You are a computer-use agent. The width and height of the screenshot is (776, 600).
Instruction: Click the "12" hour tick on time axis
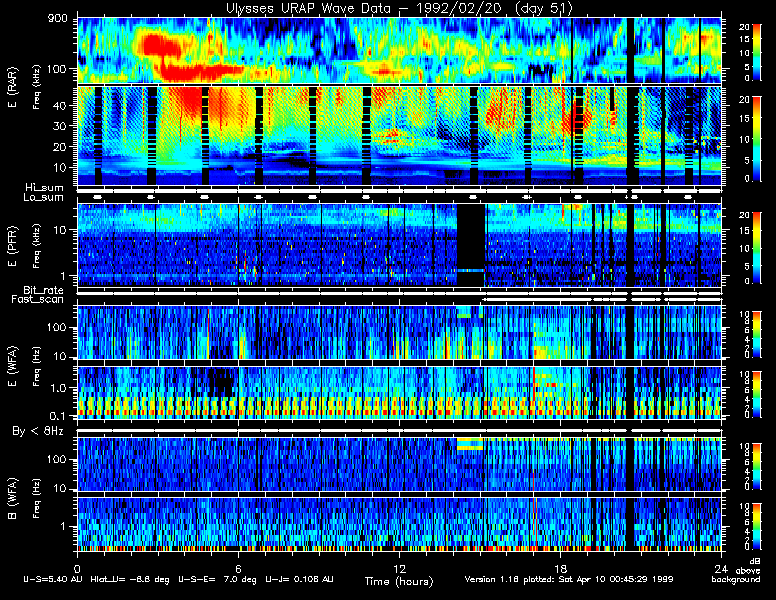coord(399,568)
